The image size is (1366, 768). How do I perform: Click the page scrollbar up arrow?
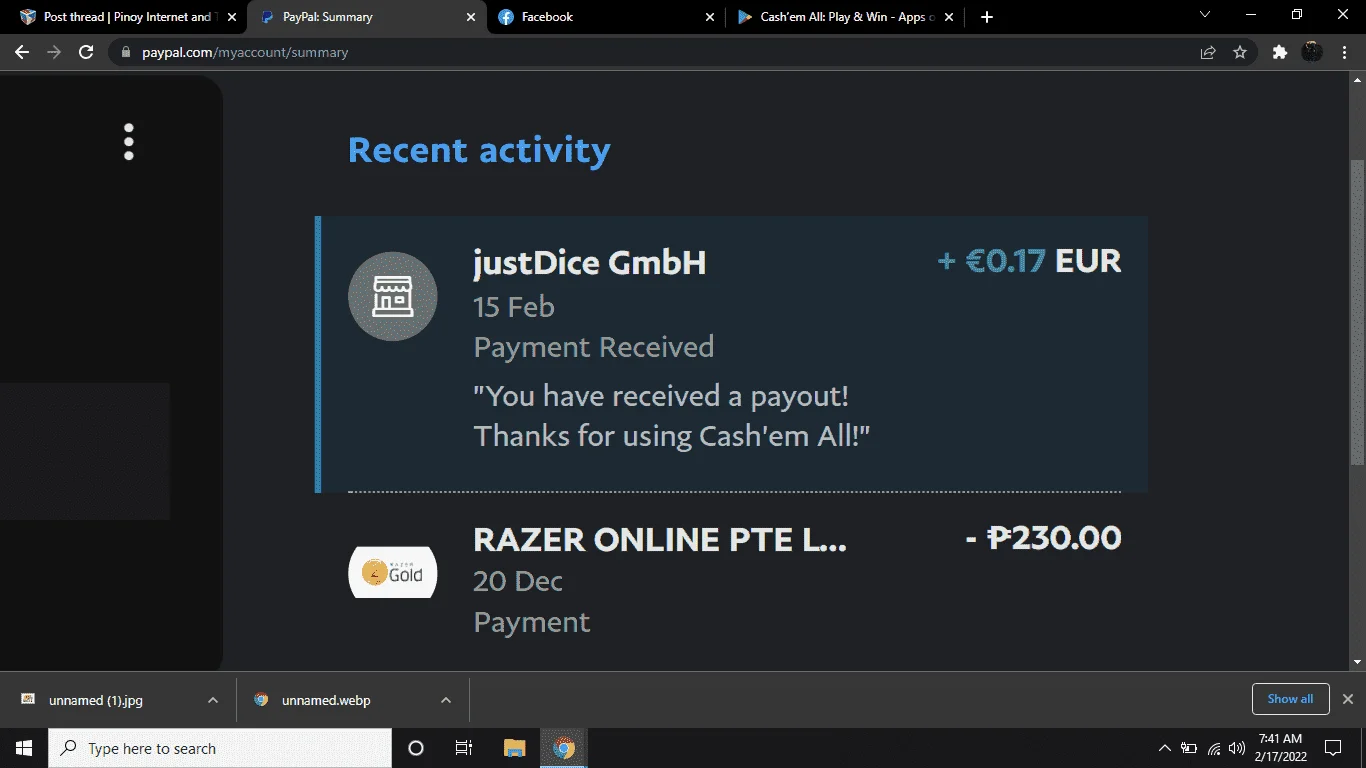click(1357, 82)
